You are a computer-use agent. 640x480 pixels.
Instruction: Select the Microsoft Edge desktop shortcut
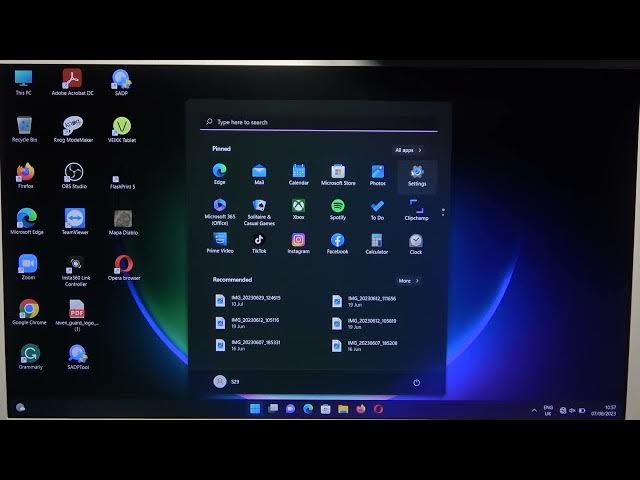click(x=27, y=221)
